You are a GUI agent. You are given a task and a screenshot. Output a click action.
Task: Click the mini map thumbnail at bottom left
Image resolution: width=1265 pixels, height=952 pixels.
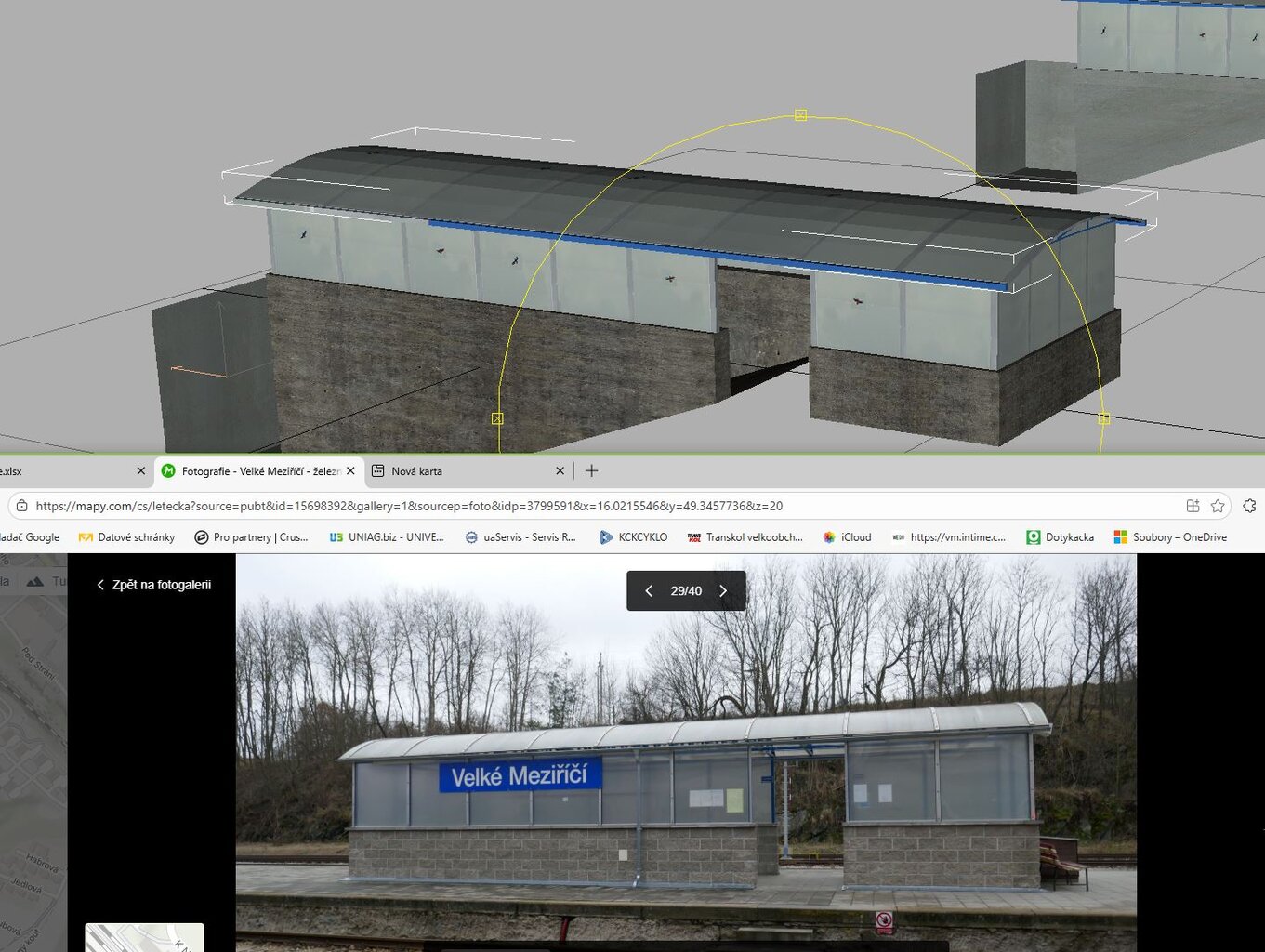(144, 937)
